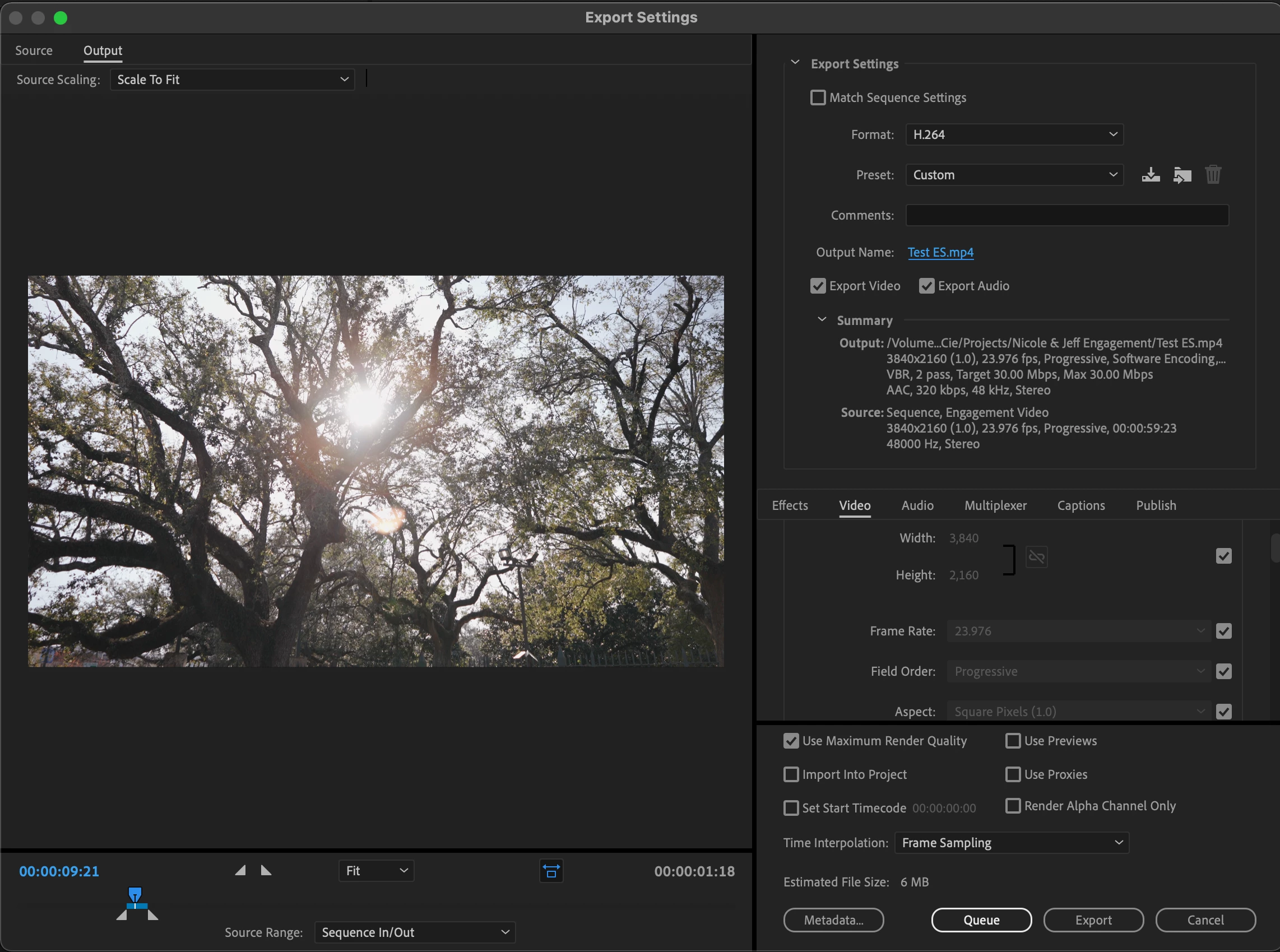Uncheck Use Maximum Render Quality
Viewport: 1280px width, 952px height.
791,741
